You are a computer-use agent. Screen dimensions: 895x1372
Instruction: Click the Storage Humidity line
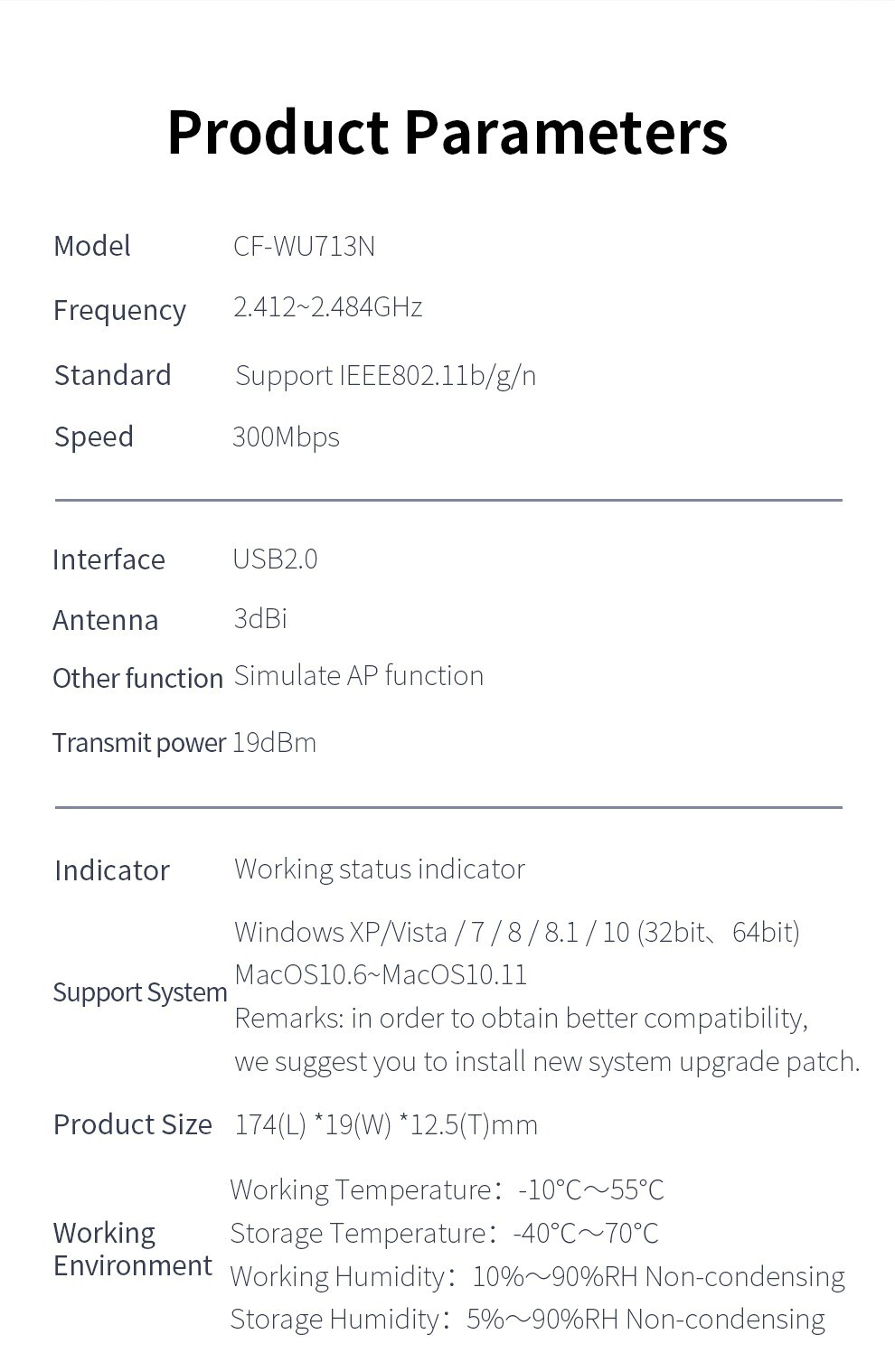pos(527,1320)
